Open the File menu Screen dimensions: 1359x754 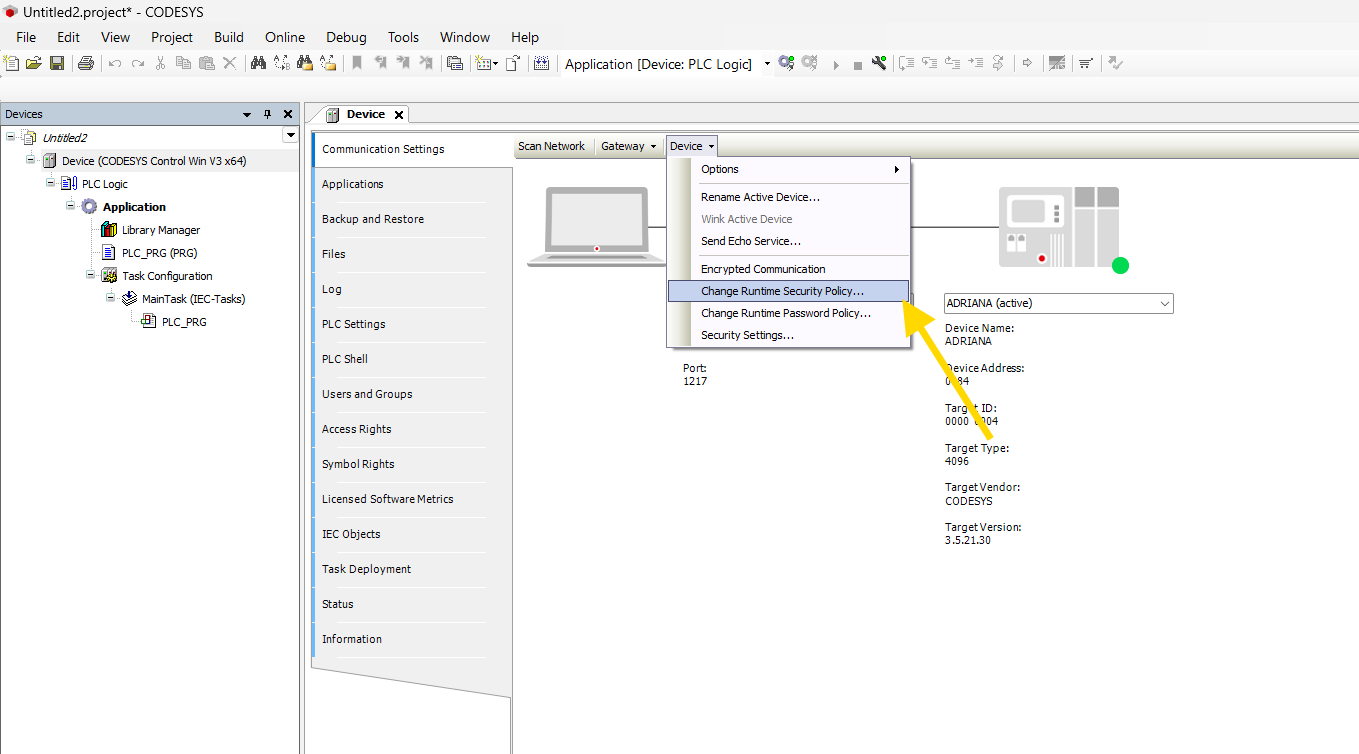tap(26, 37)
